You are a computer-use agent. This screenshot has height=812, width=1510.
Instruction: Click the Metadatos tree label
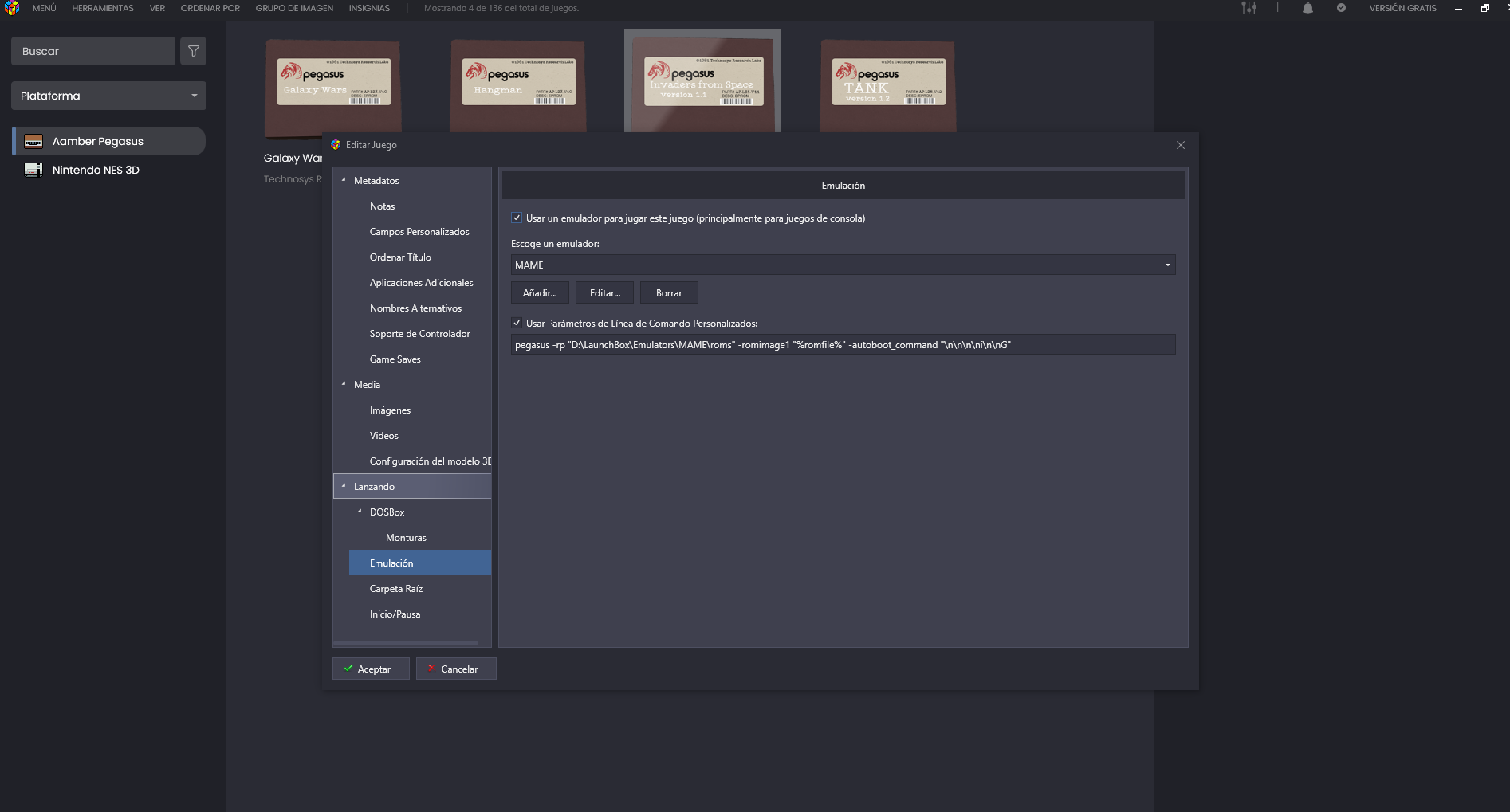(376, 180)
